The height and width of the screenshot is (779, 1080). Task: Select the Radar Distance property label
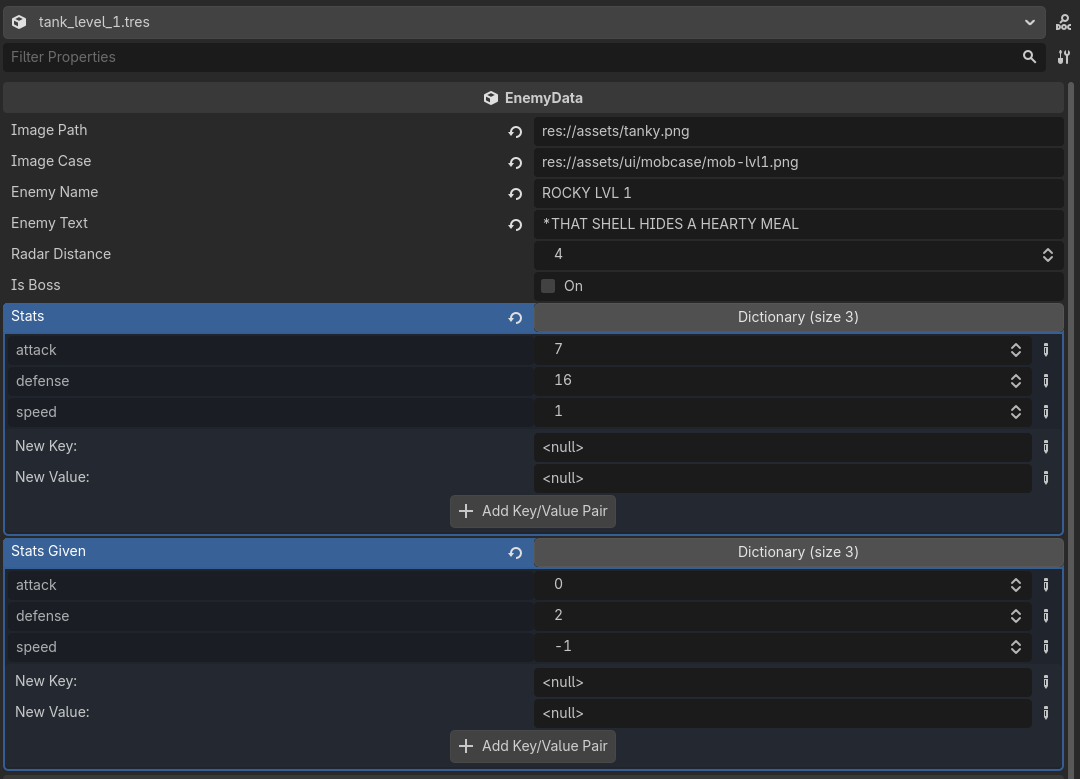(61, 254)
